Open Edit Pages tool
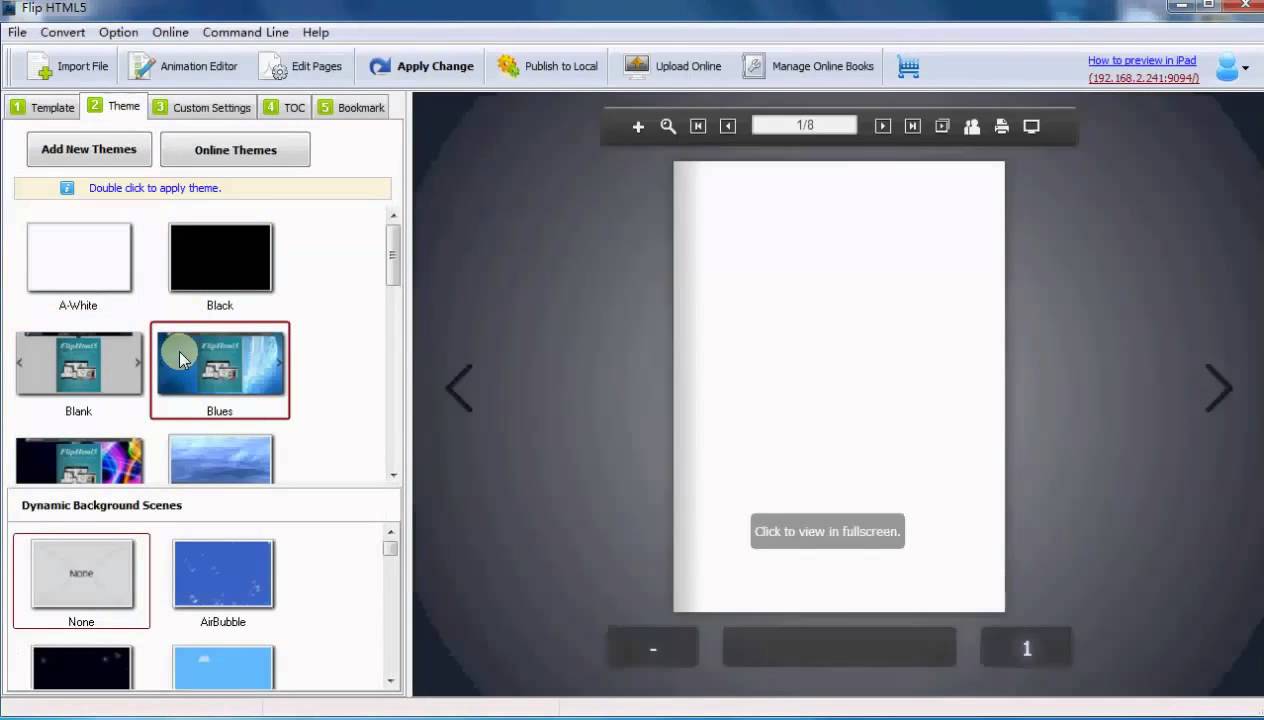The width and height of the screenshot is (1264, 720). (x=301, y=66)
